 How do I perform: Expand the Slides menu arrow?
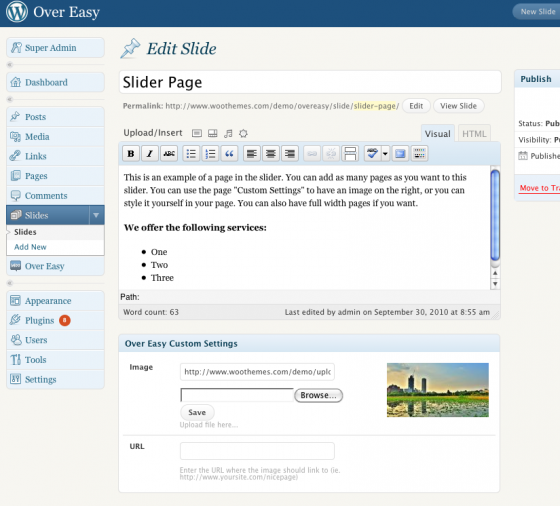click(96, 215)
